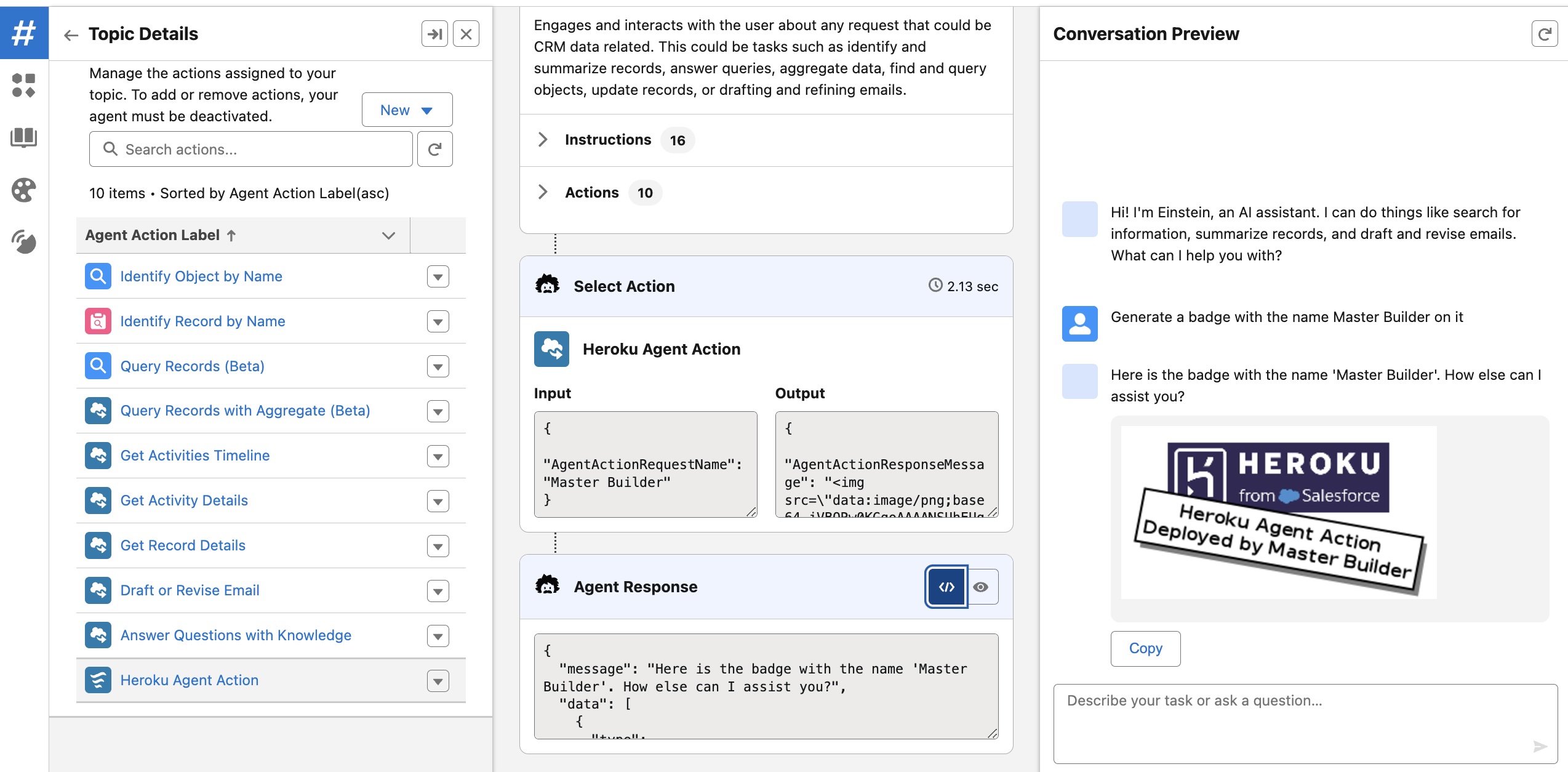Expand the Instructions section

[542, 140]
